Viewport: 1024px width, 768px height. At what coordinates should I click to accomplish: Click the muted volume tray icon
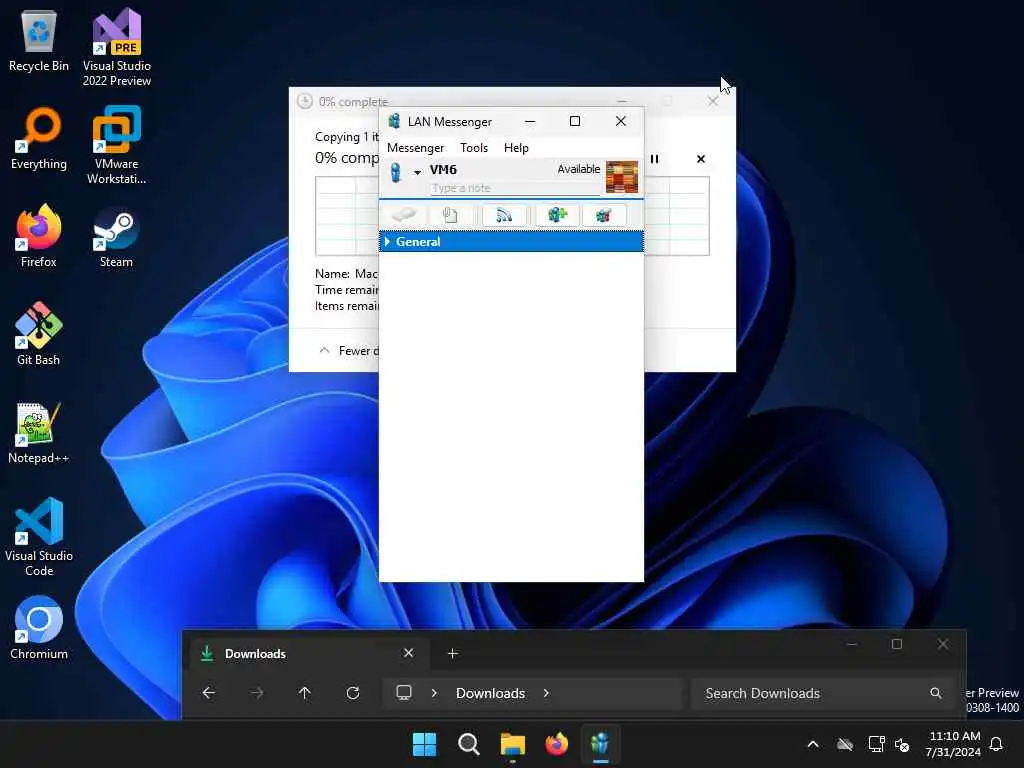902,744
